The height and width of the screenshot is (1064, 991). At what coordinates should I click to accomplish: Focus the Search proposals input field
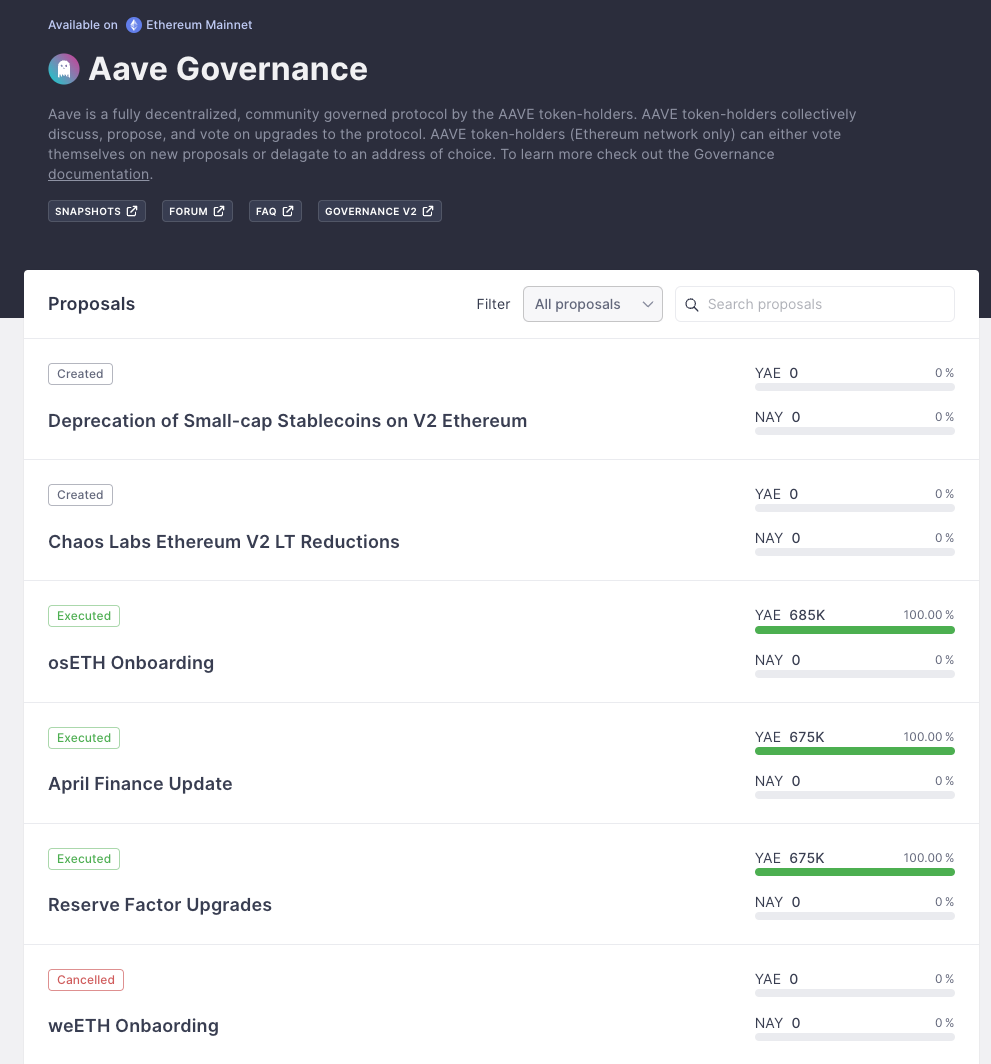[815, 304]
